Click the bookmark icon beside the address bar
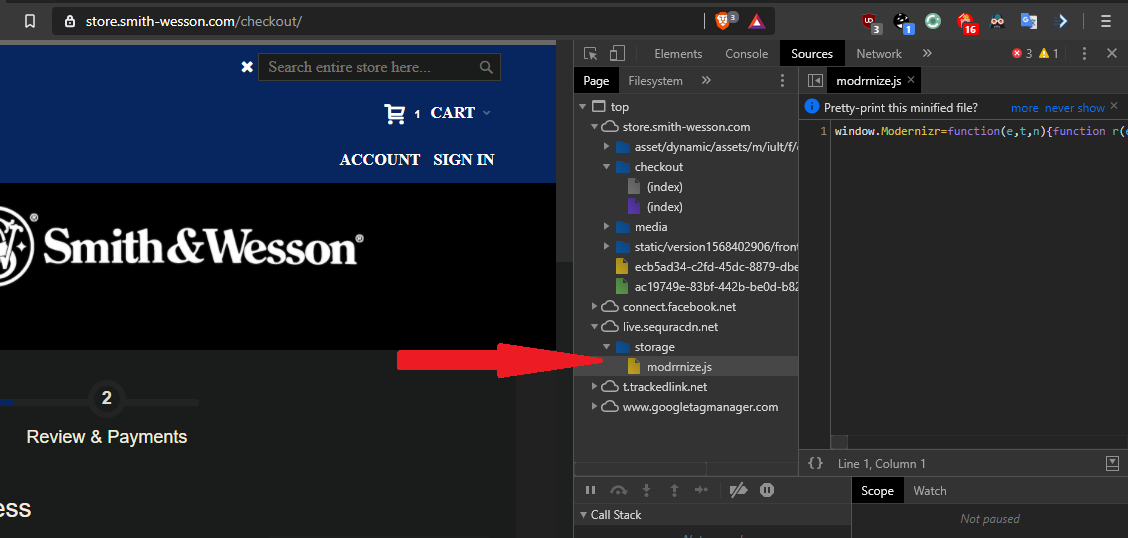Image resolution: width=1128 pixels, height=538 pixels. (x=29, y=22)
